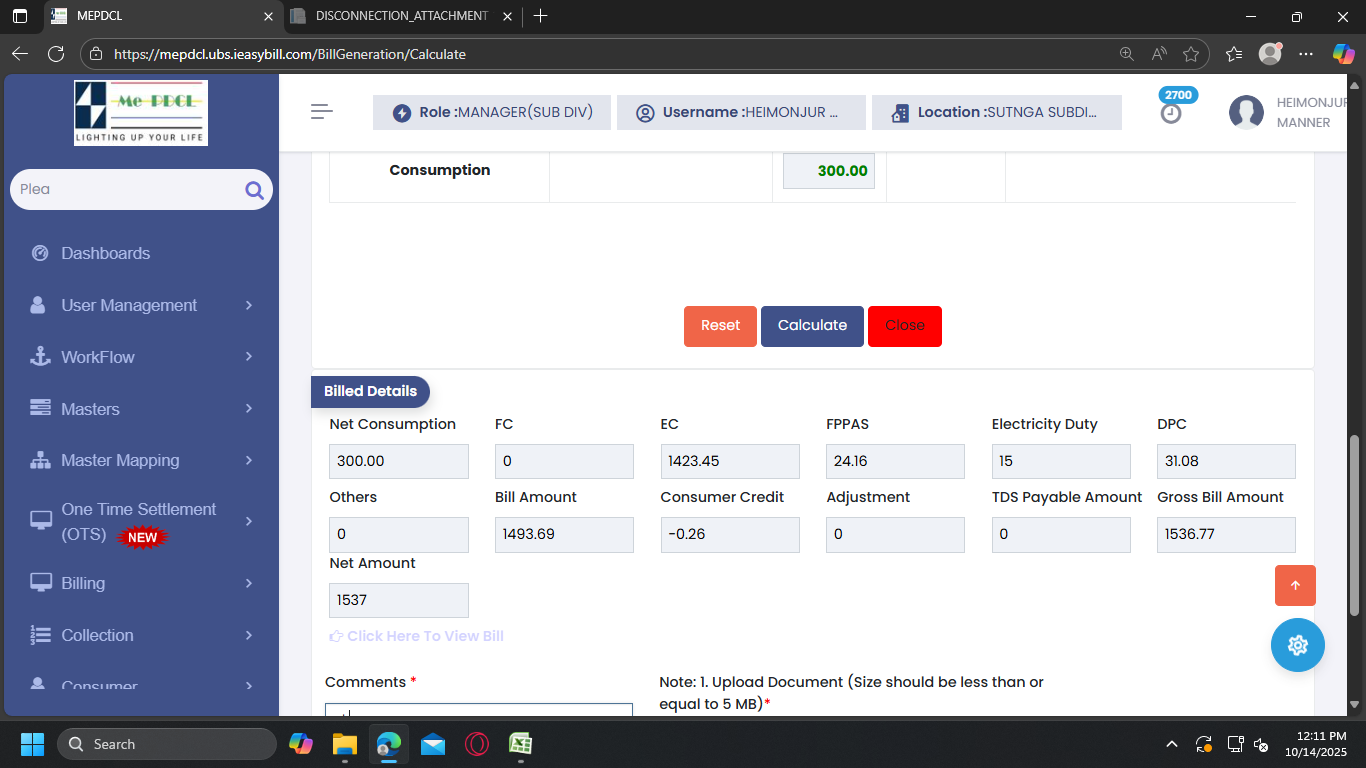This screenshot has width=1366, height=768.
Task: Expand the Collection submenu chevron
Action: [249, 635]
